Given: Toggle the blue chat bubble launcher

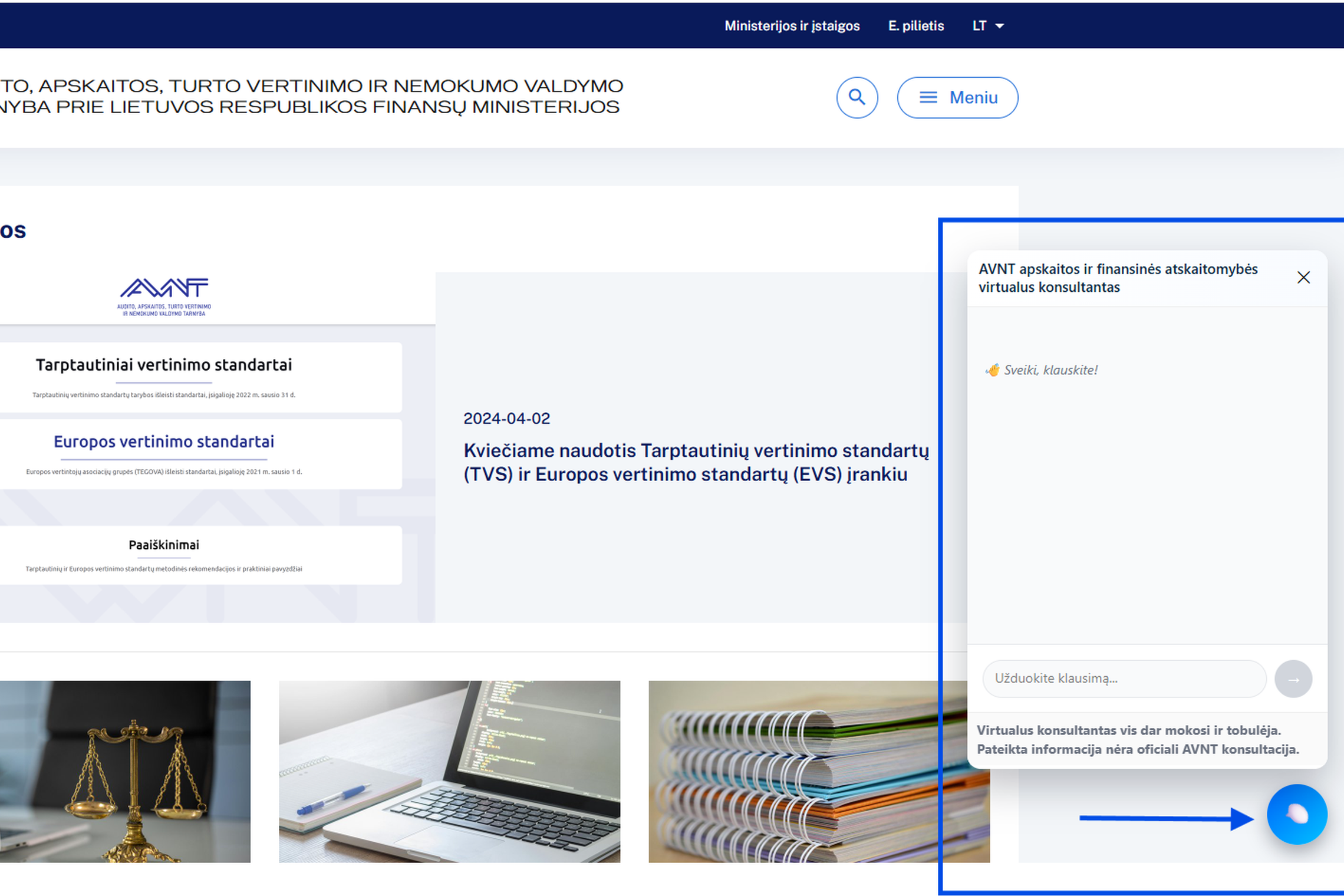Looking at the screenshot, I should pos(1297,815).
